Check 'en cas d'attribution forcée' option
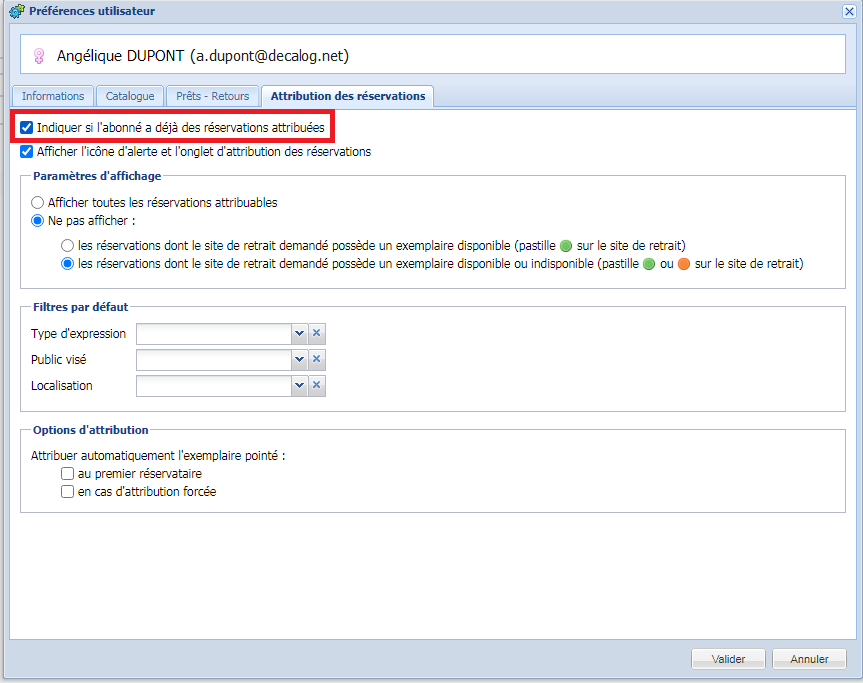Viewport: 863px width, 683px height. click(x=67, y=492)
